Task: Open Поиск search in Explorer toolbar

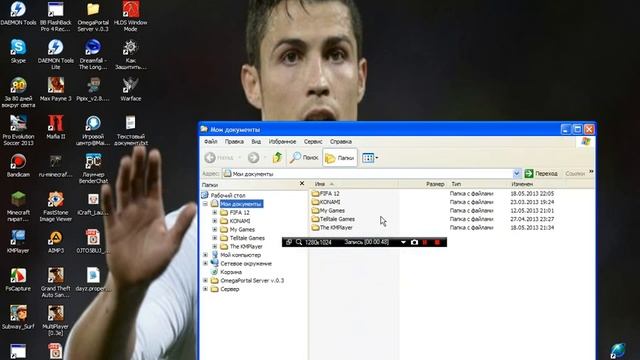Action: (x=304, y=157)
